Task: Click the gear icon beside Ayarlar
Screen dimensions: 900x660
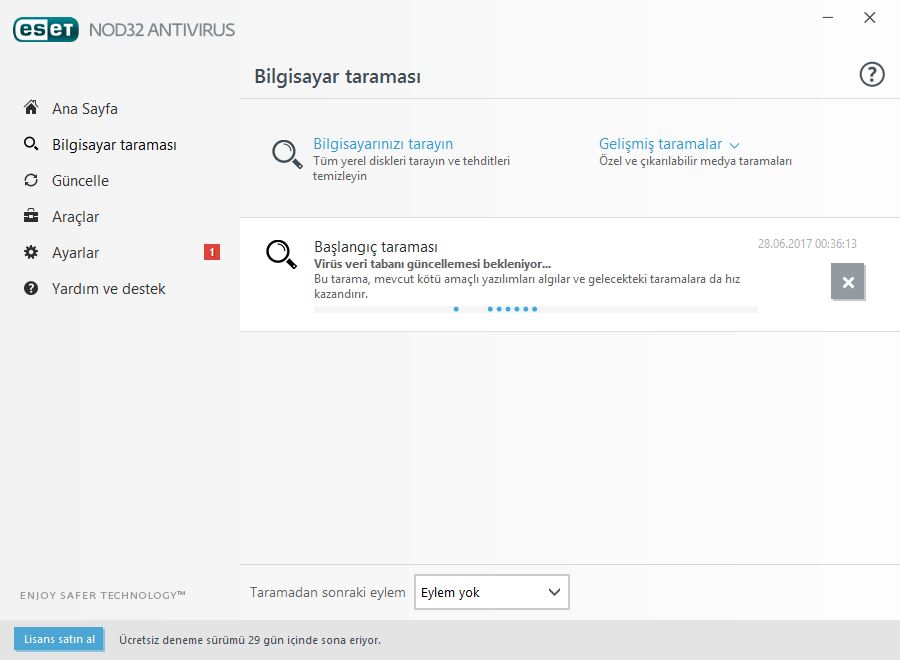Action: coord(31,252)
